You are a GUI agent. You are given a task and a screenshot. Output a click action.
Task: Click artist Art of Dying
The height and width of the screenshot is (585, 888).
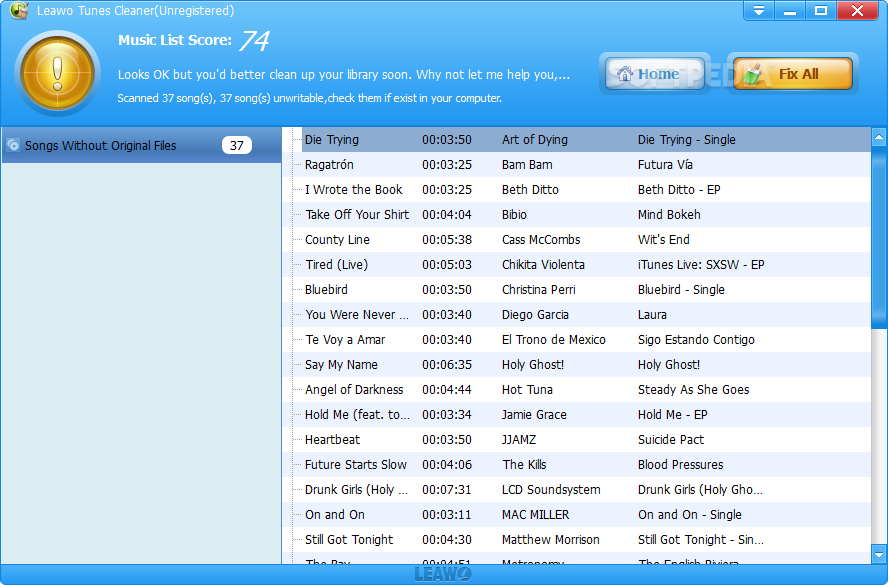click(x=535, y=140)
